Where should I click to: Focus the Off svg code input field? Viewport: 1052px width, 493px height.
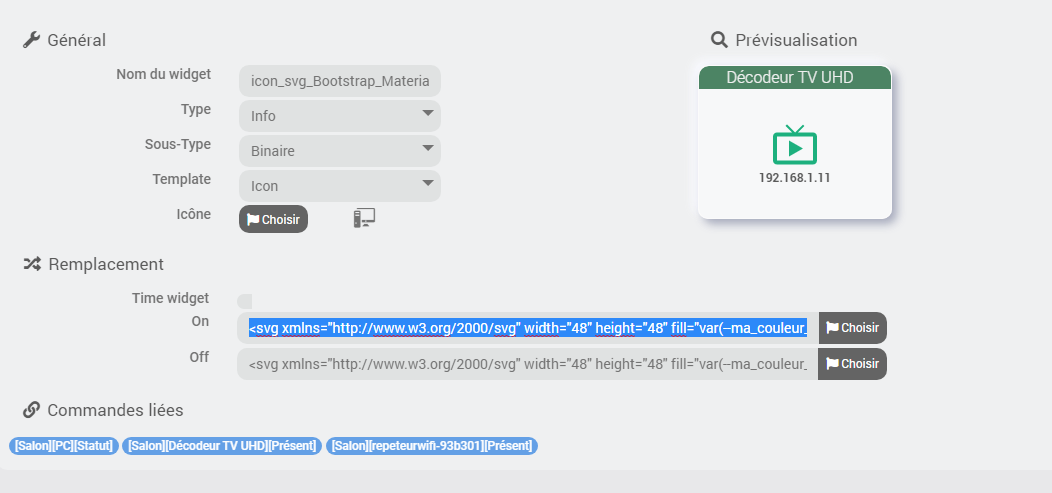[528, 364]
